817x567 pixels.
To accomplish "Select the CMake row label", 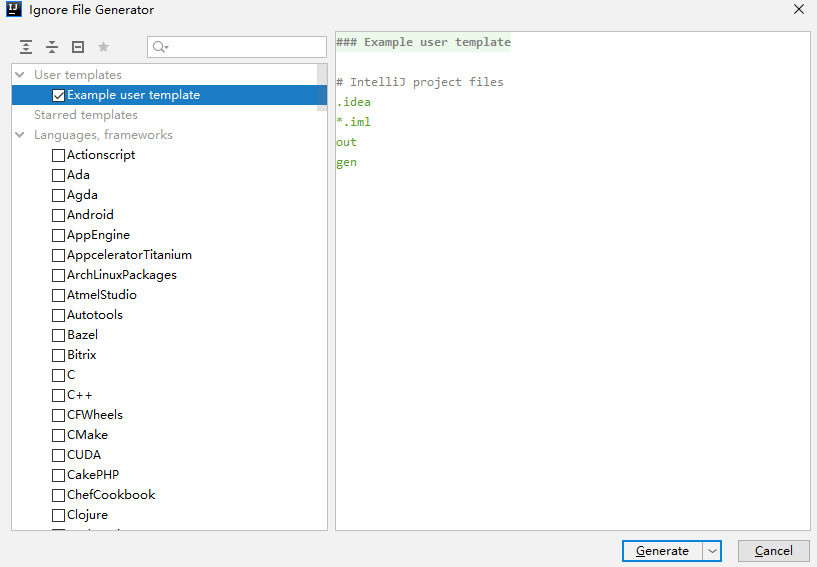I will click(x=88, y=435).
